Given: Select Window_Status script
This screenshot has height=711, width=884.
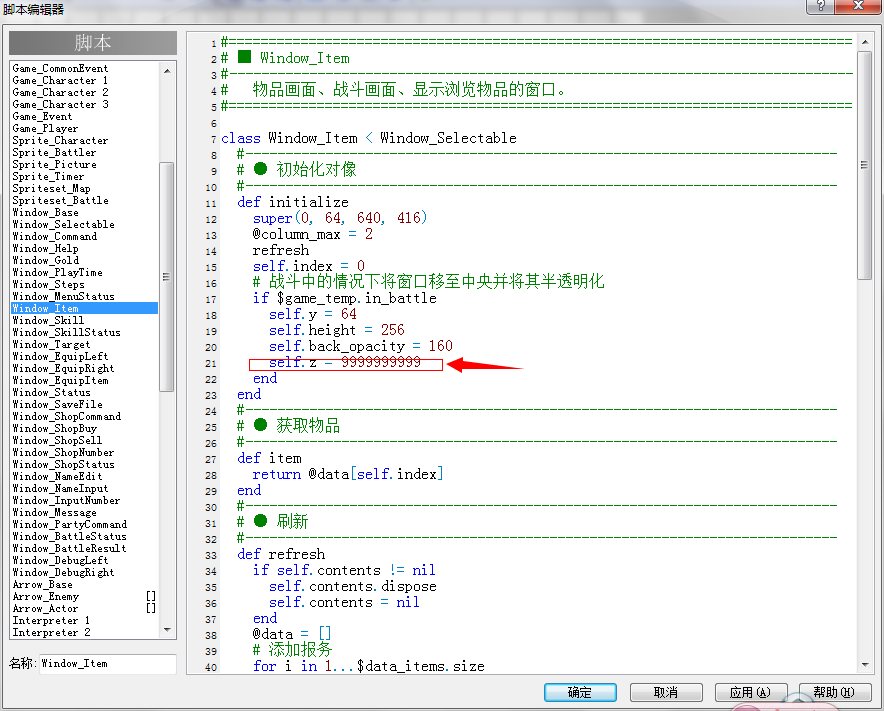Looking at the screenshot, I should 51,392.
